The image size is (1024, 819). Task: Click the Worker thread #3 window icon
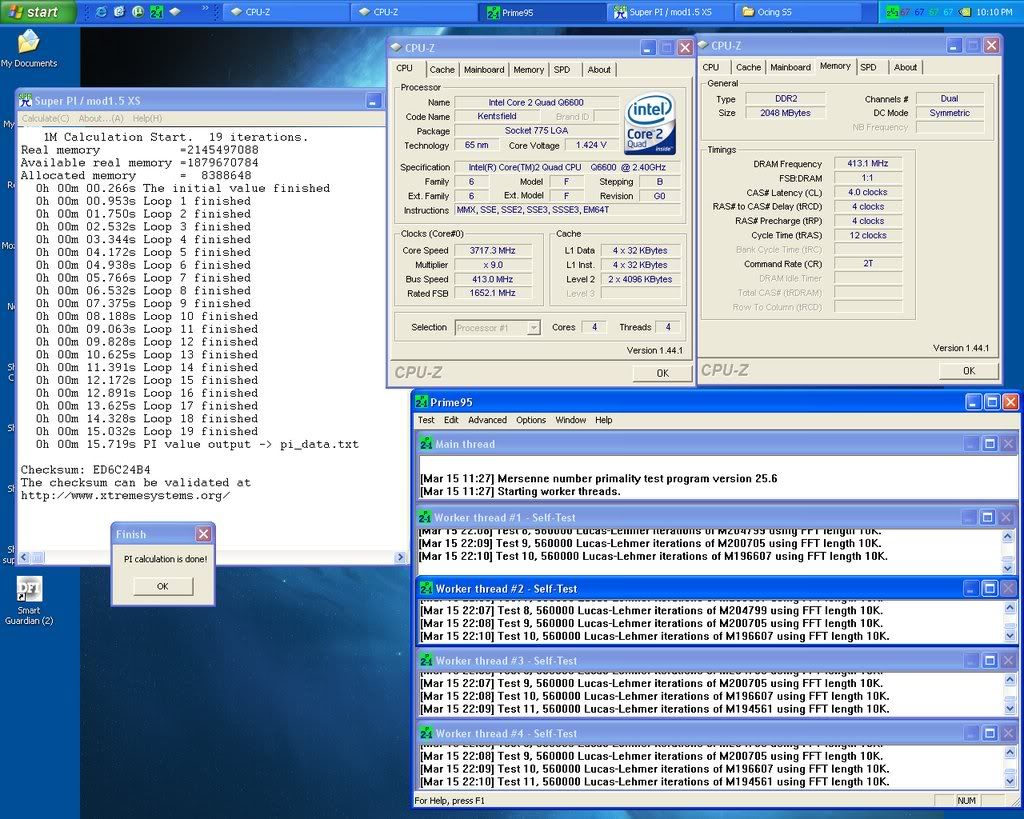[x=426, y=661]
